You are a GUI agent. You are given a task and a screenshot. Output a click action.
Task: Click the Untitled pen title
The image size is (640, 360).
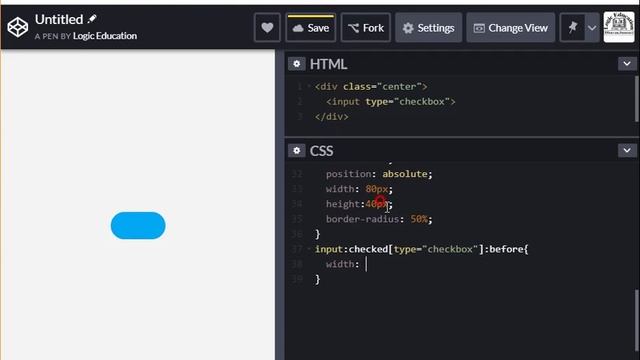(59, 19)
